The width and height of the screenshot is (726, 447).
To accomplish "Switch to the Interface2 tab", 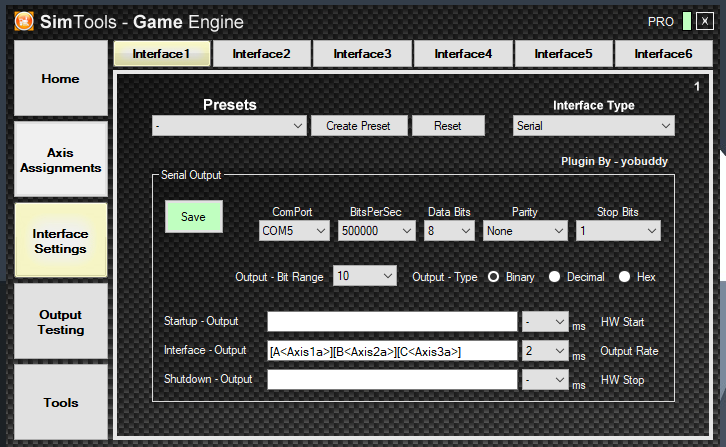I will click(x=262, y=54).
